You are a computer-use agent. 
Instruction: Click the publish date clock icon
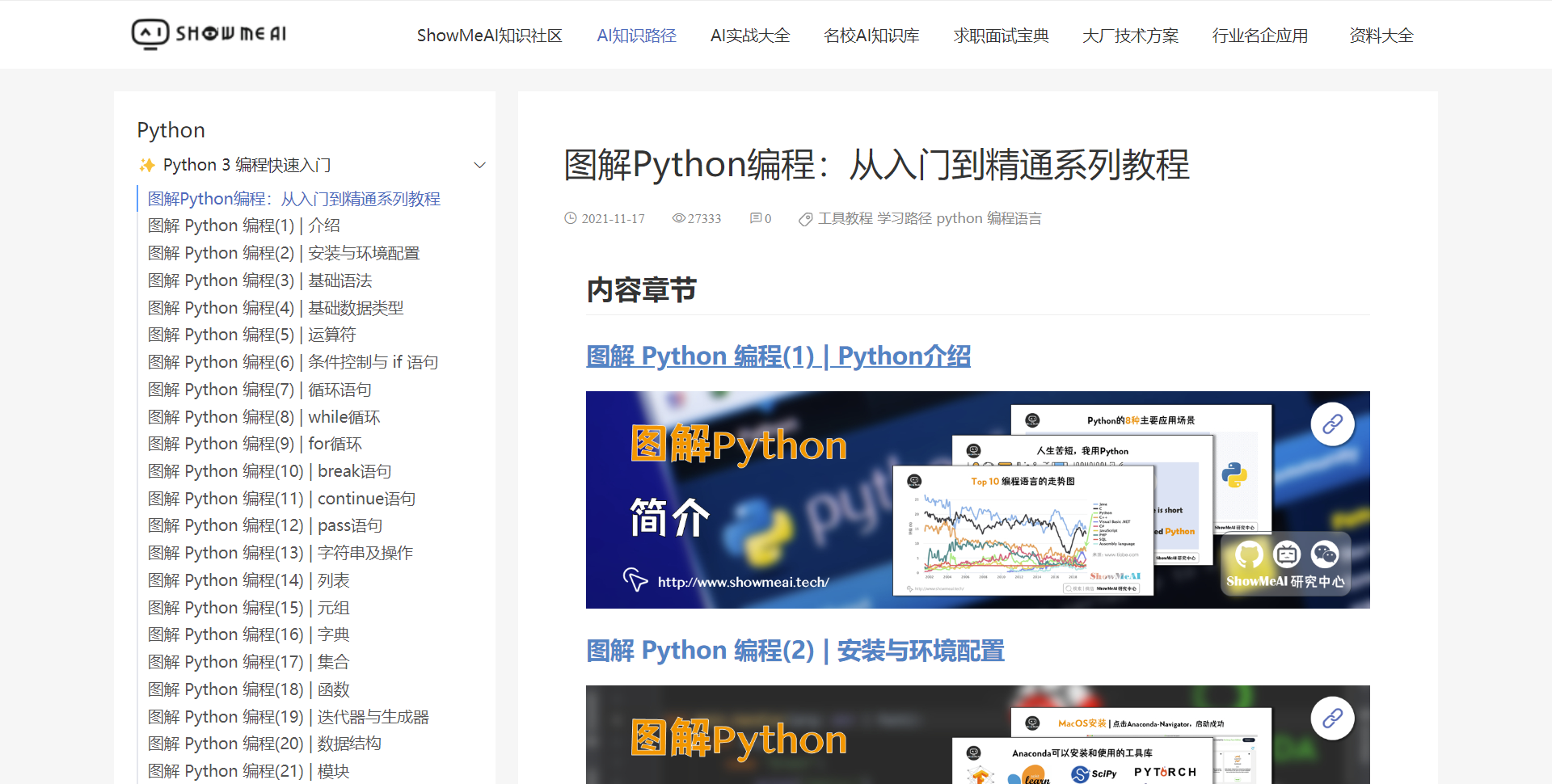tap(571, 218)
